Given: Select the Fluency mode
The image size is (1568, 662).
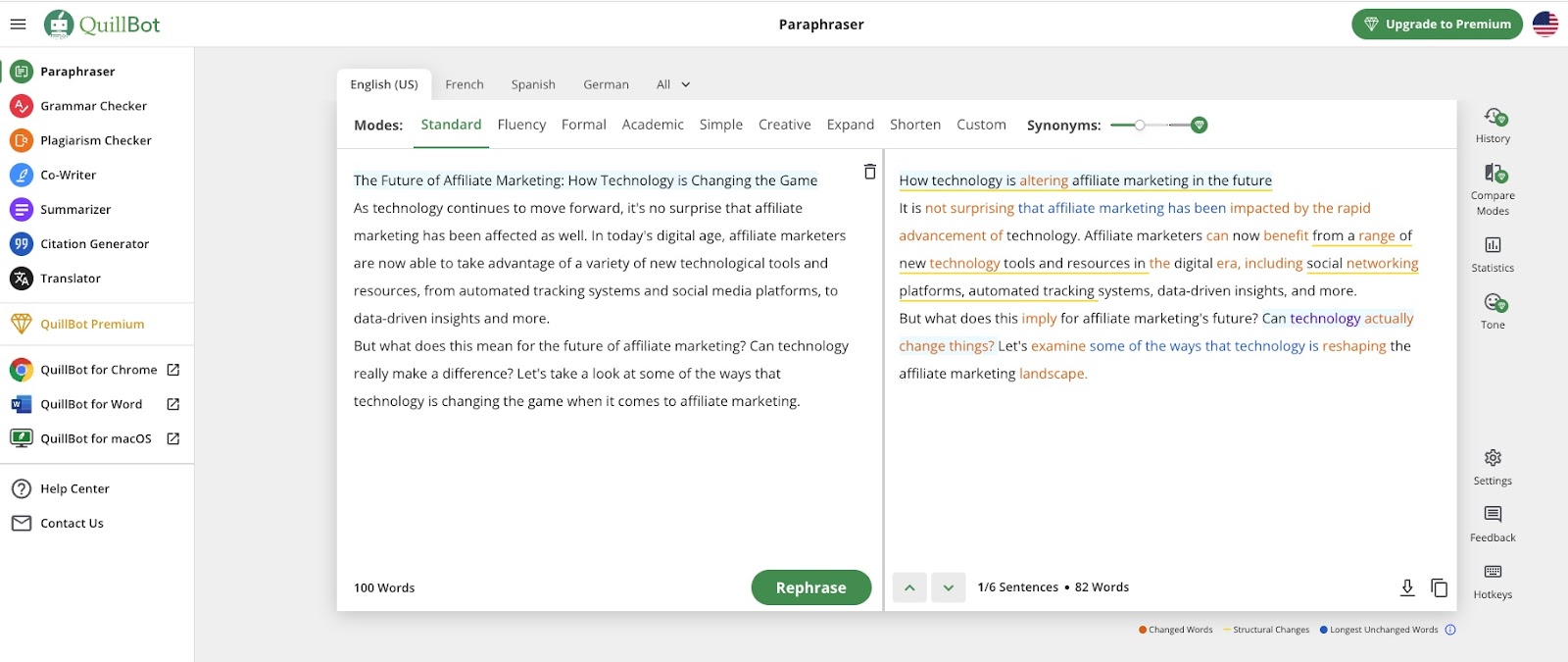Looking at the screenshot, I should pos(521,125).
